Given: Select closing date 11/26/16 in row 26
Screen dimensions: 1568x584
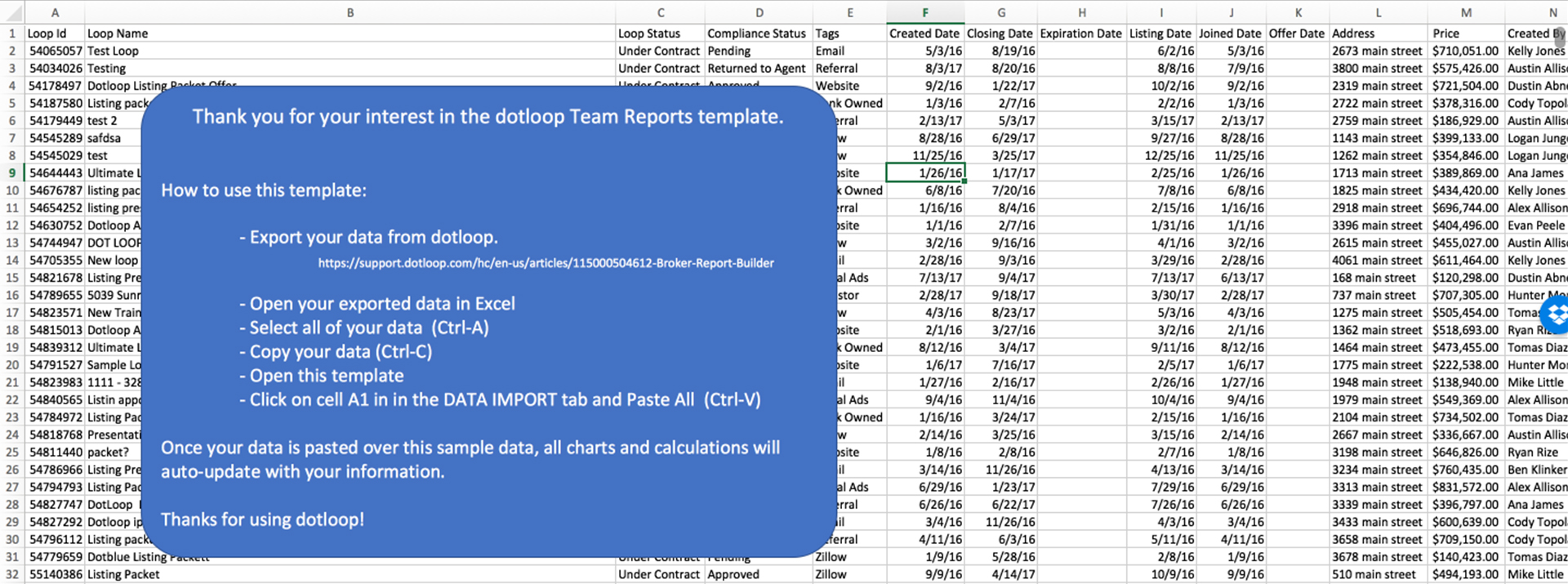Looking at the screenshot, I should [1000, 470].
